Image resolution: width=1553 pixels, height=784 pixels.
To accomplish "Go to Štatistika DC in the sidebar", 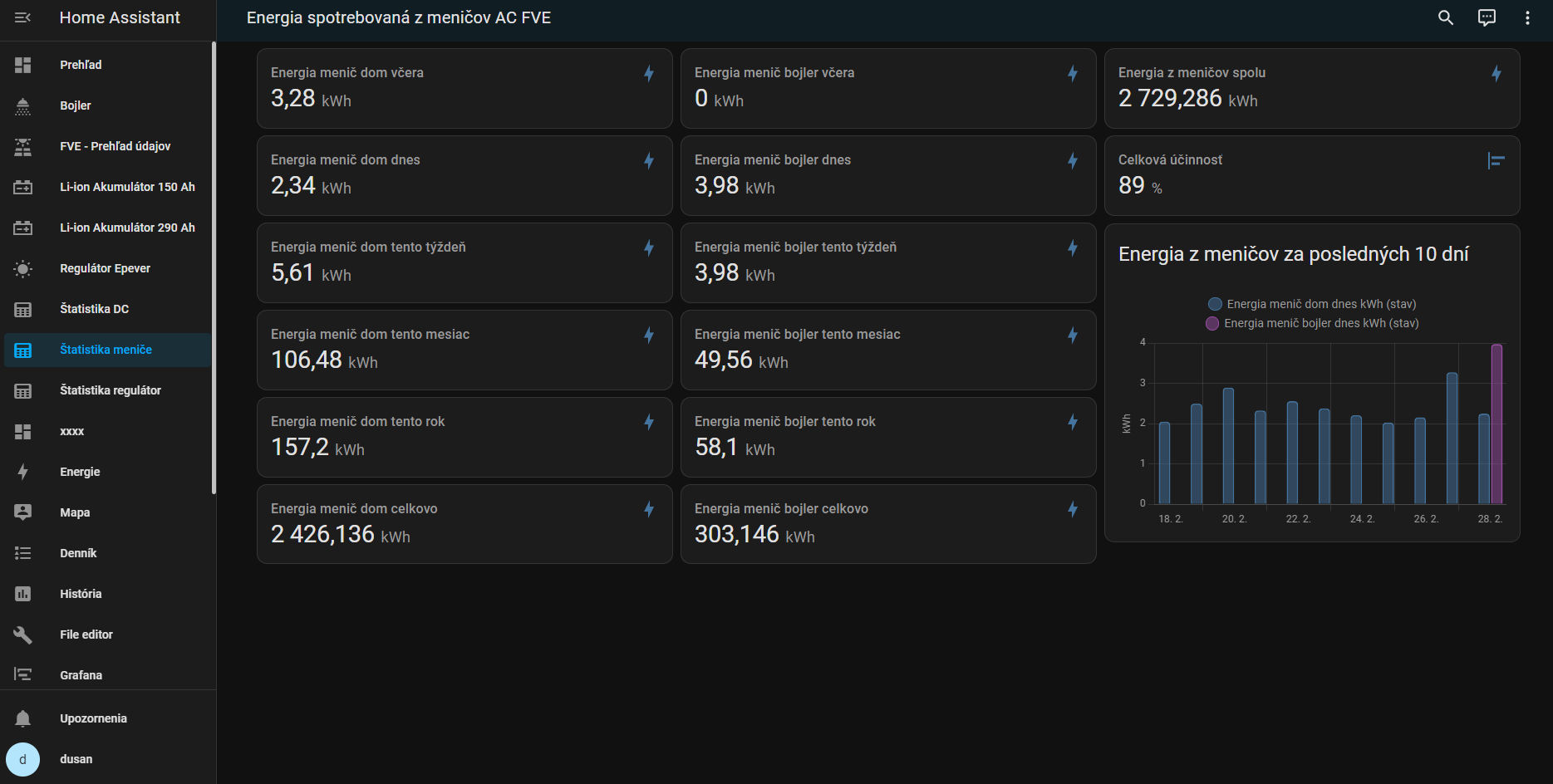I will [x=94, y=309].
